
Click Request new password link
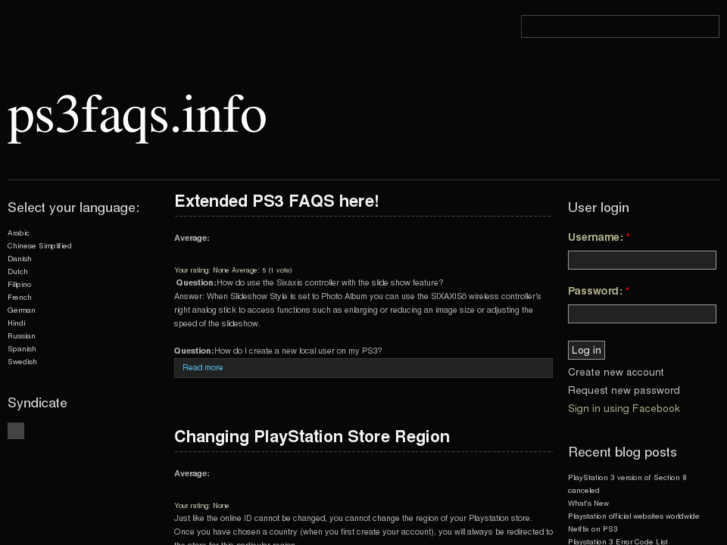(624, 390)
